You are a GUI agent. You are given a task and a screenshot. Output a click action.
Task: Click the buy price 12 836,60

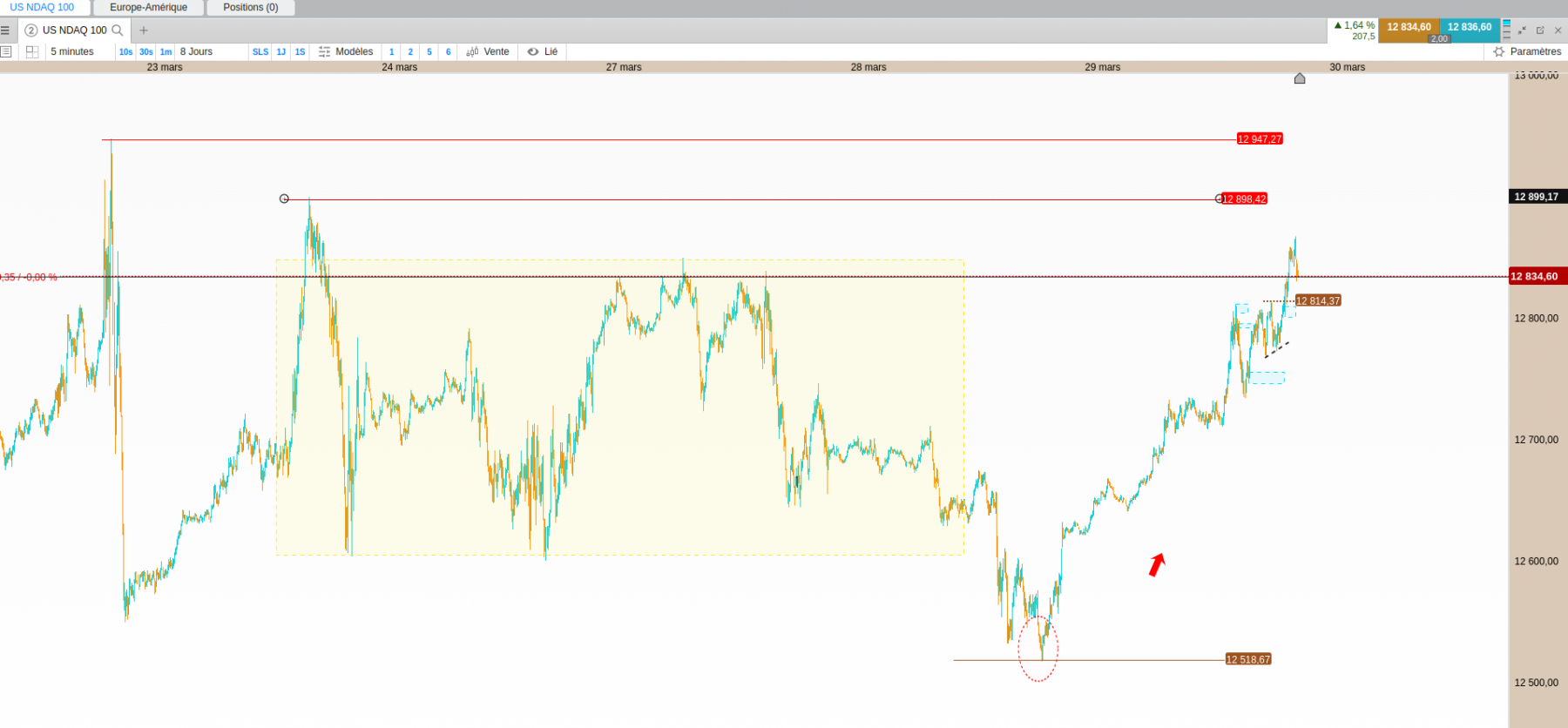coord(1470,27)
